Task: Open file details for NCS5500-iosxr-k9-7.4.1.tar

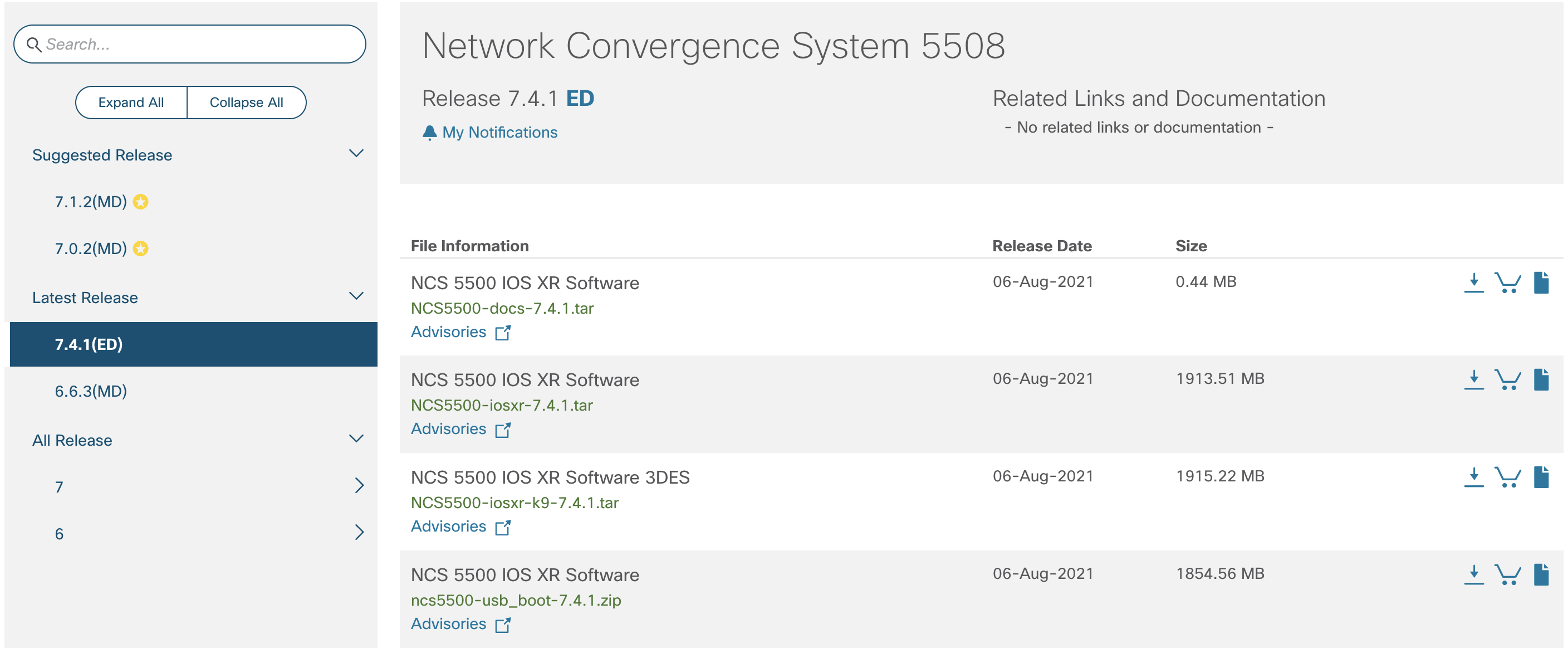Action: coord(1541,477)
